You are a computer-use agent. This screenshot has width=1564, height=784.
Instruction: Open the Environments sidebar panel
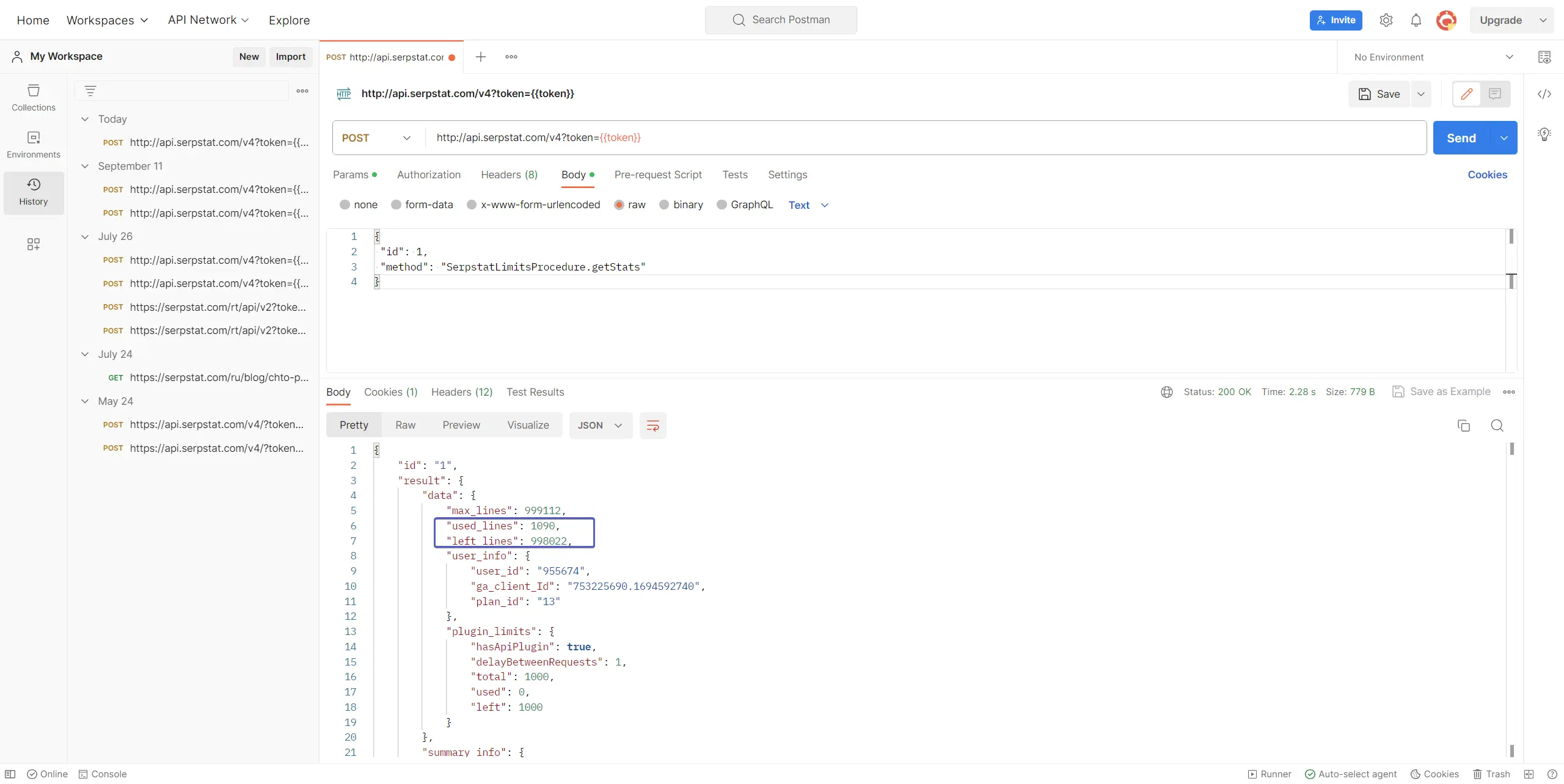click(34, 145)
